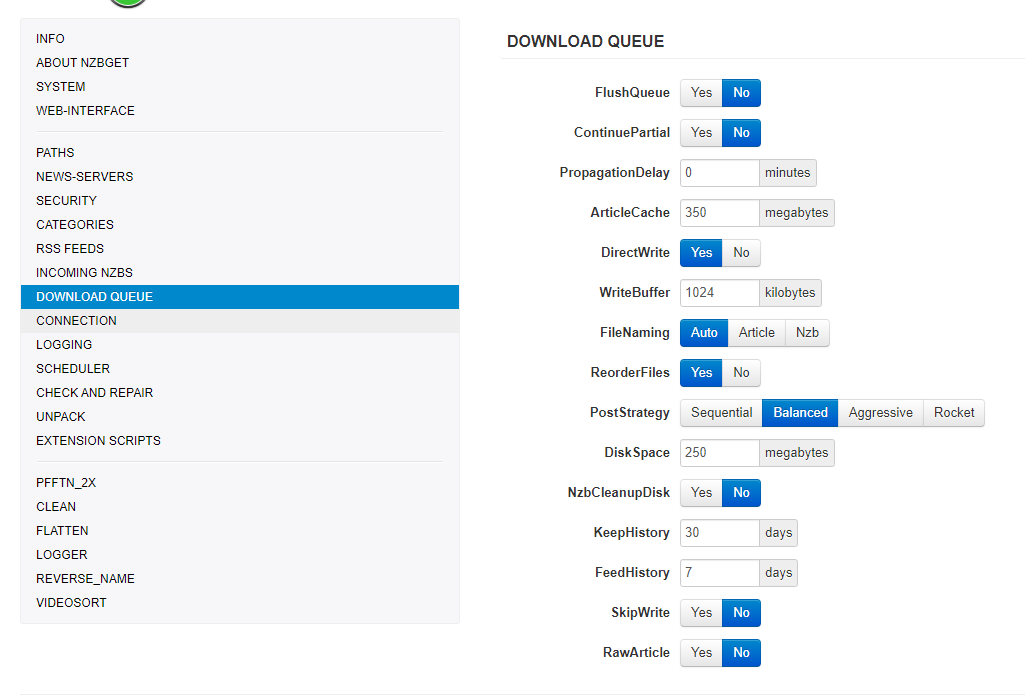Click the KeepHistory days field
Viewport: 1025px width, 696px height.
[719, 533]
